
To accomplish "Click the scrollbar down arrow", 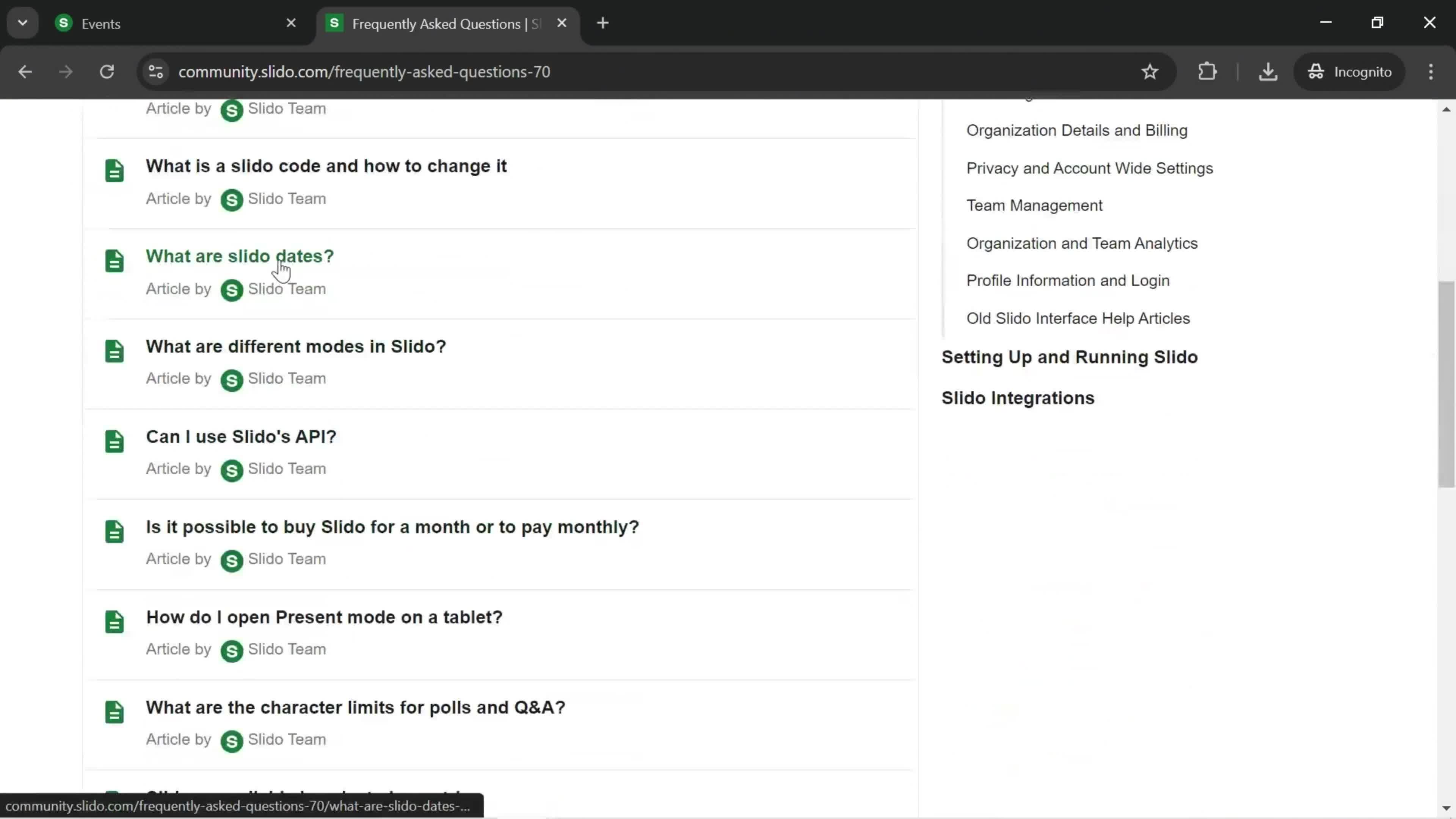I will coord(1447,808).
